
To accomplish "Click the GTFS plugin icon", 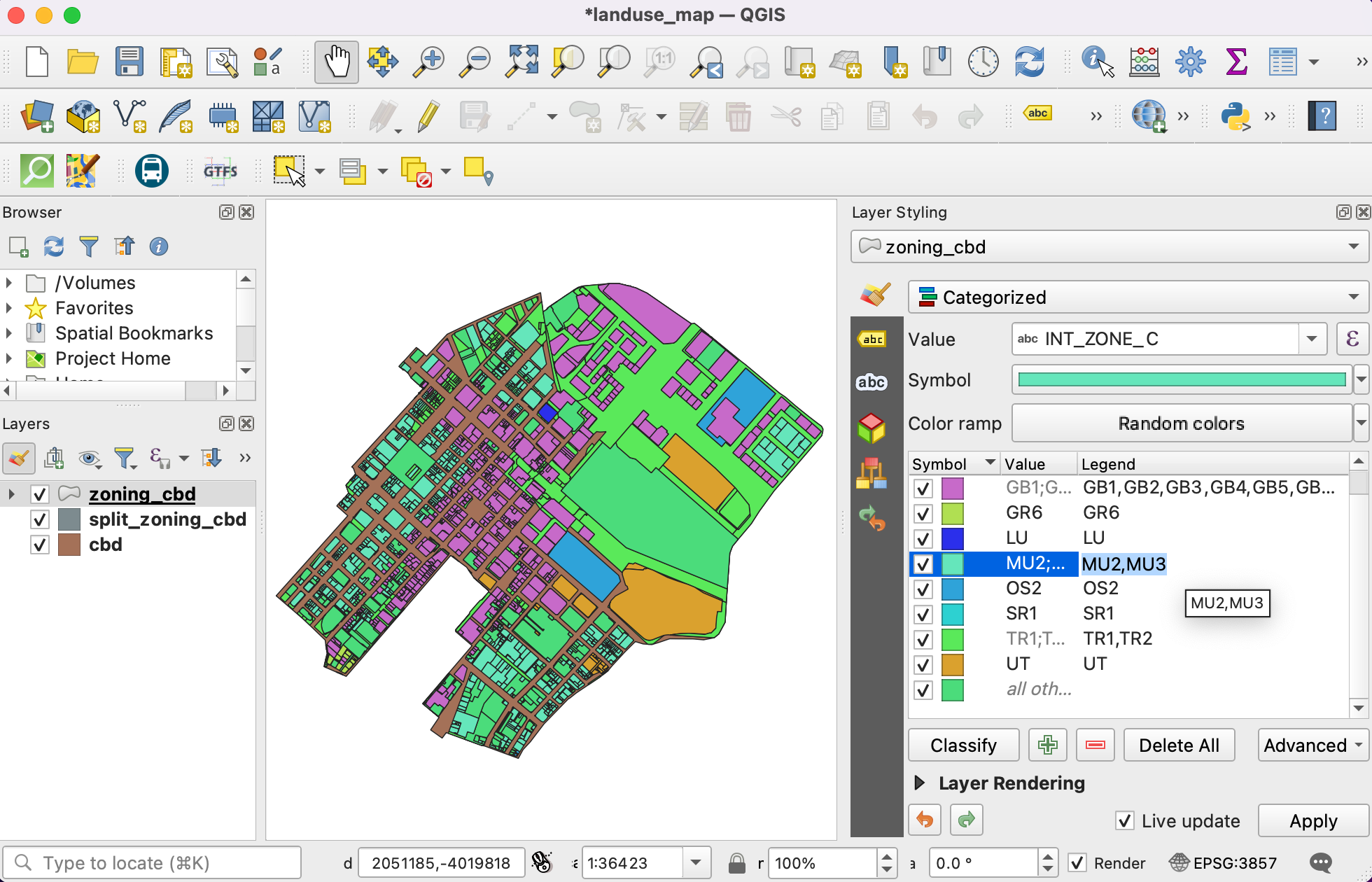I will tap(220, 171).
